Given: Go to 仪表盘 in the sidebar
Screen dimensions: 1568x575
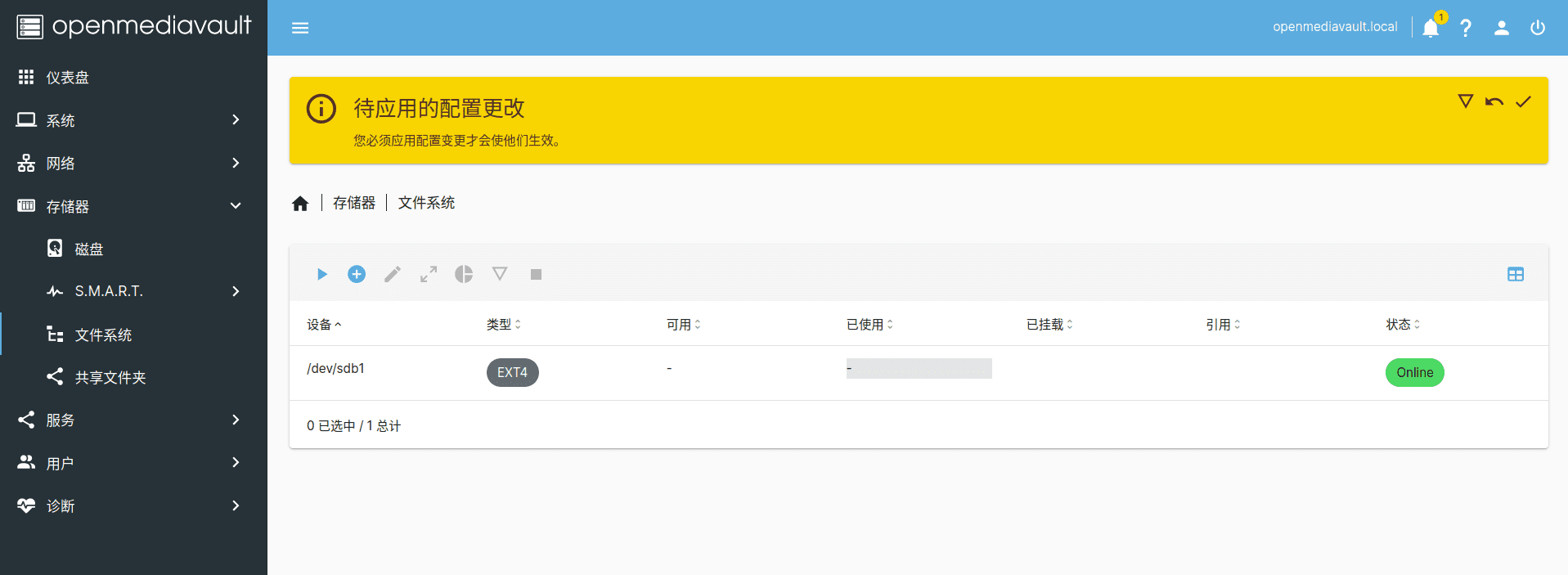Looking at the screenshot, I should tap(67, 78).
